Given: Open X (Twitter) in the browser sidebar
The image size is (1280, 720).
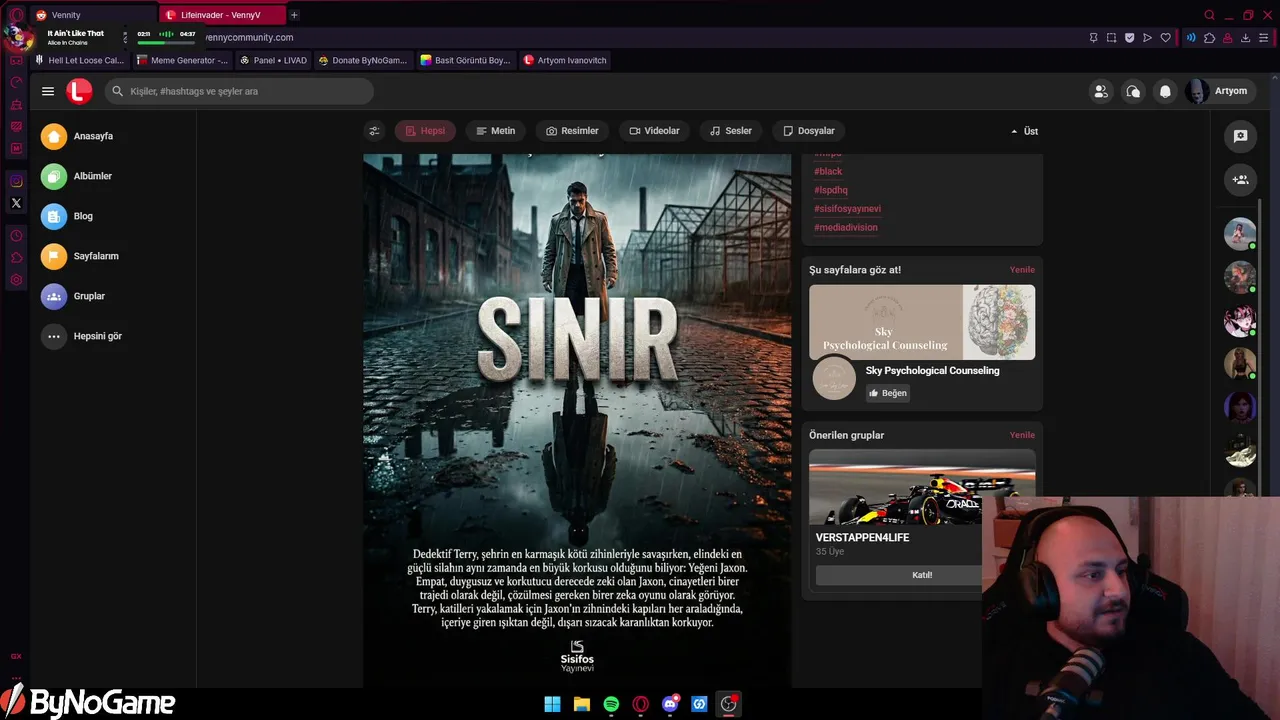Looking at the screenshot, I should point(16,203).
